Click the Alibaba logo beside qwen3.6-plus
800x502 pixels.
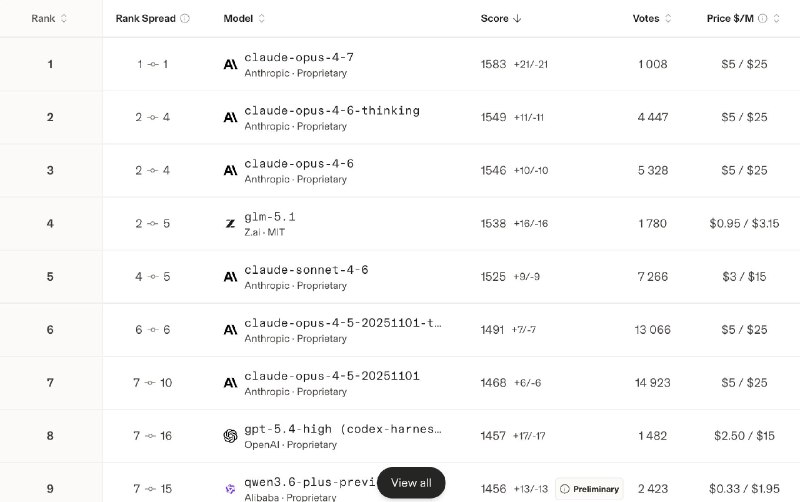231,488
